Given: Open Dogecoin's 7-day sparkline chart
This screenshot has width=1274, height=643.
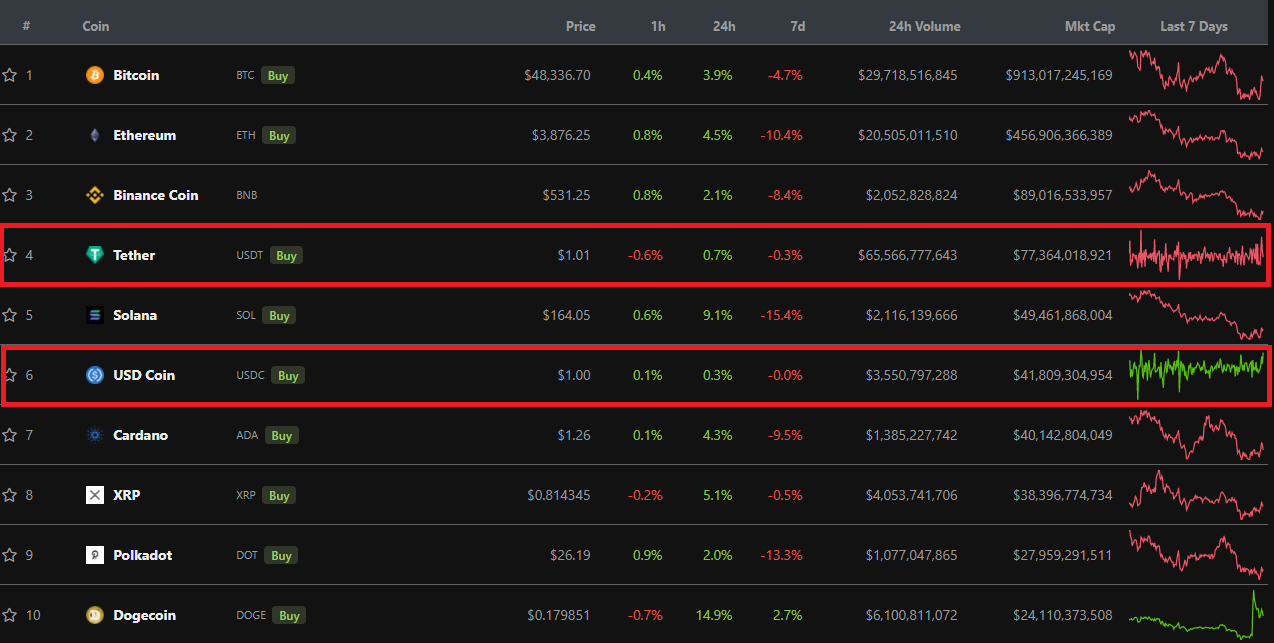Looking at the screenshot, I should [x=1196, y=615].
